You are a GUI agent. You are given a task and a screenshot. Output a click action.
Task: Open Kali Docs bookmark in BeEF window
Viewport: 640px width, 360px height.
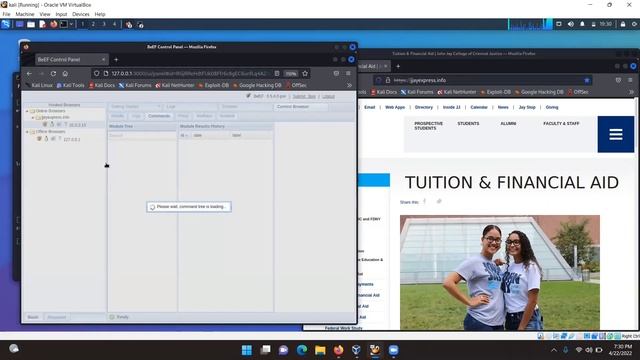click(x=102, y=85)
